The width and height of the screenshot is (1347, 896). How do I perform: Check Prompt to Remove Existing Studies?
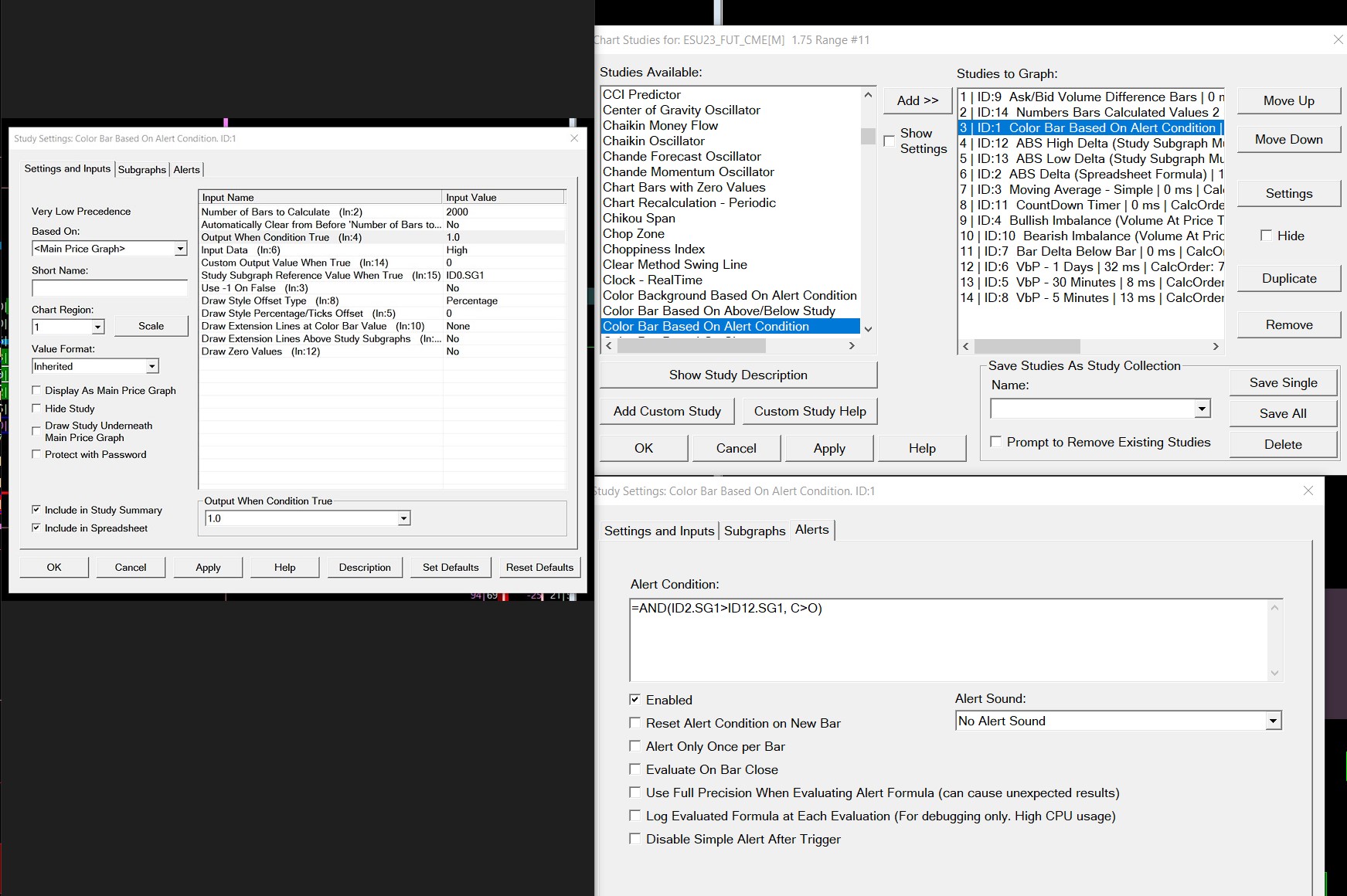tap(996, 442)
